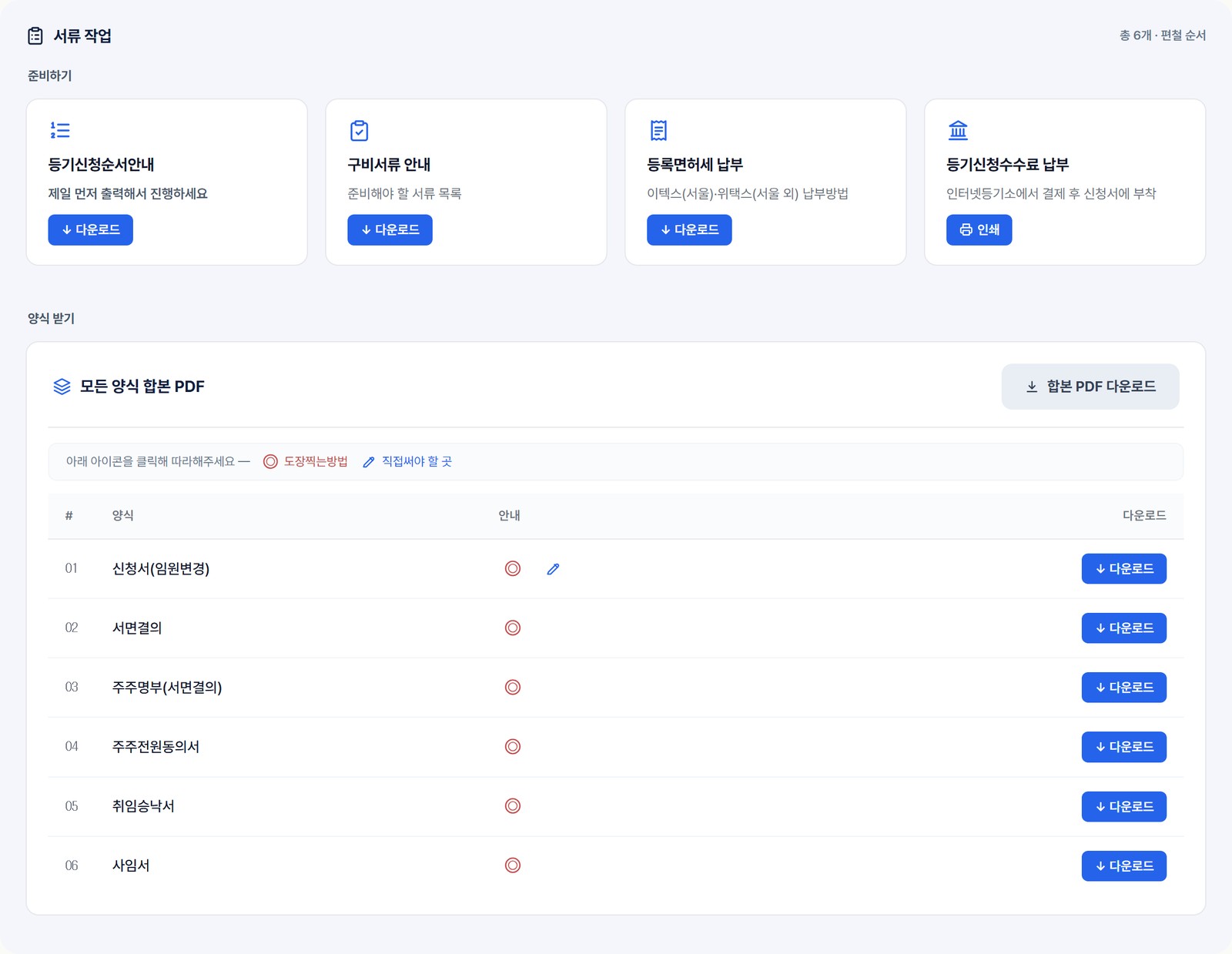Click the 모든 양식 합본 PDF heading
Screen dimensions: 1232x954
click(x=142, y=387)
